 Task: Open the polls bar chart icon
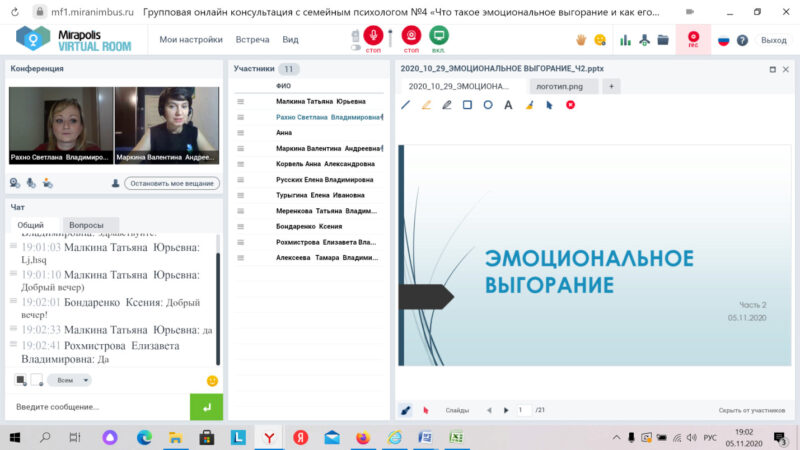tap(625, 40)
